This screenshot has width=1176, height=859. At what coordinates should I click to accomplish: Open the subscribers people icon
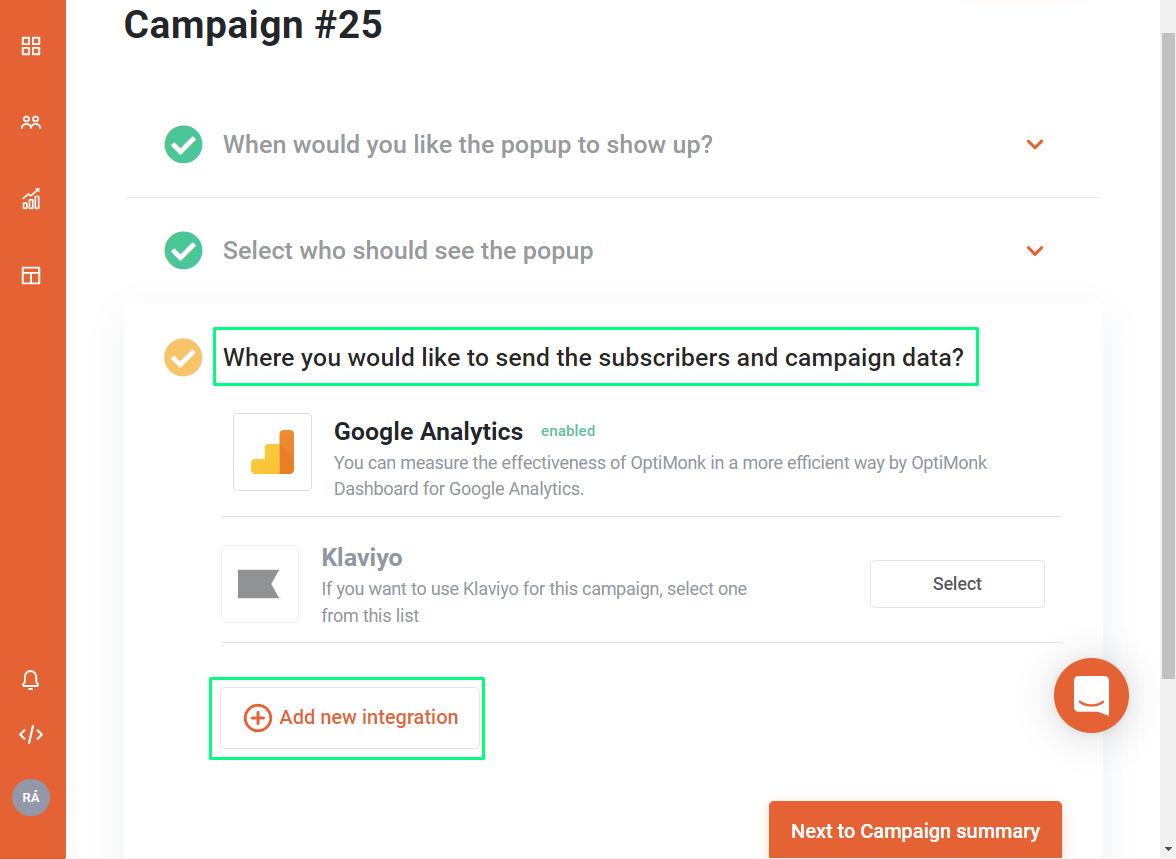click(x=31, y=122)
